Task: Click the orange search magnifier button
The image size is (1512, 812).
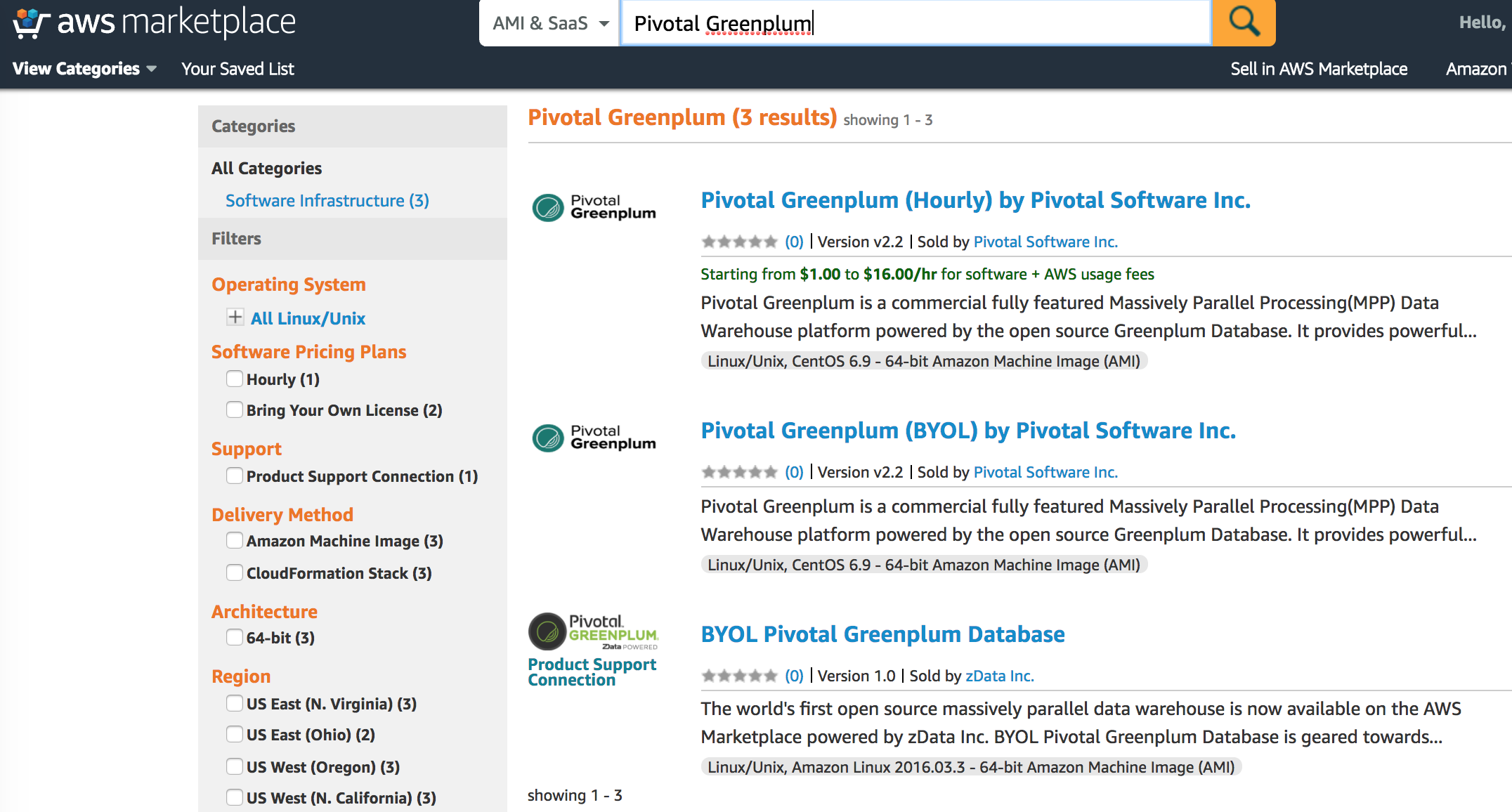Action: coord(1243,22)
